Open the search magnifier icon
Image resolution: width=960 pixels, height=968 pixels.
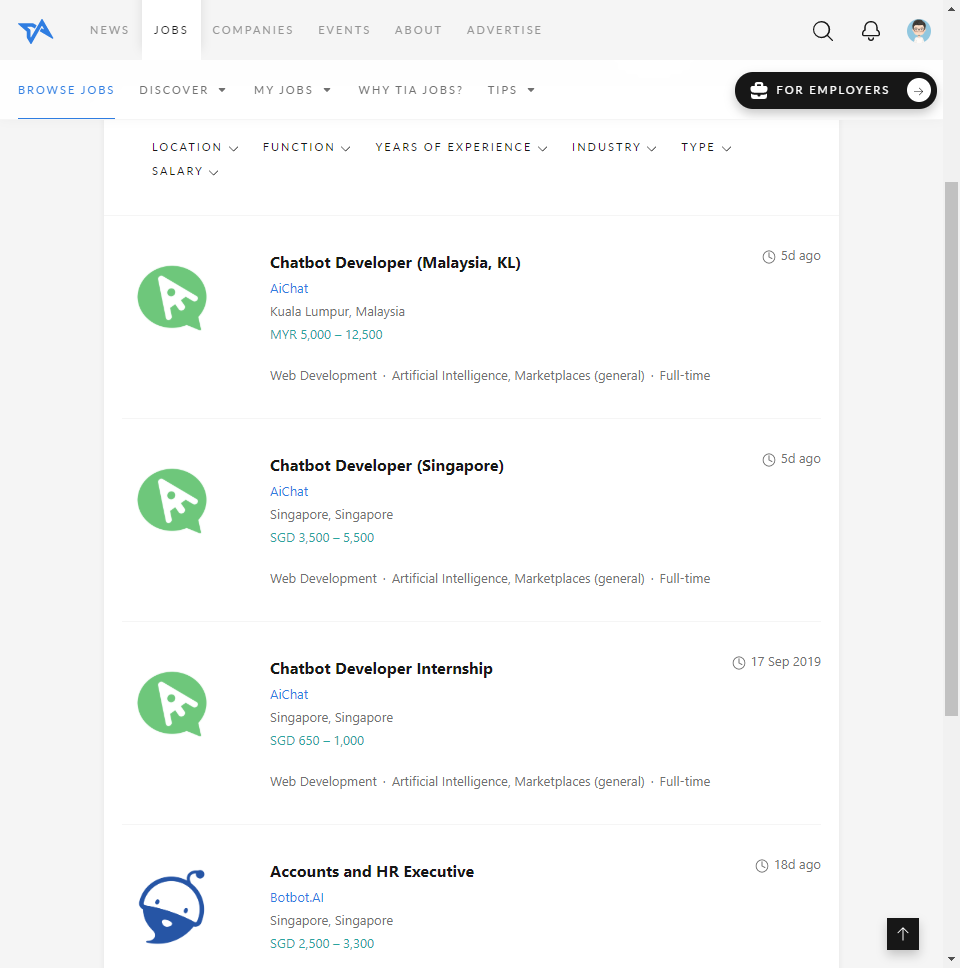click(822, 30)
